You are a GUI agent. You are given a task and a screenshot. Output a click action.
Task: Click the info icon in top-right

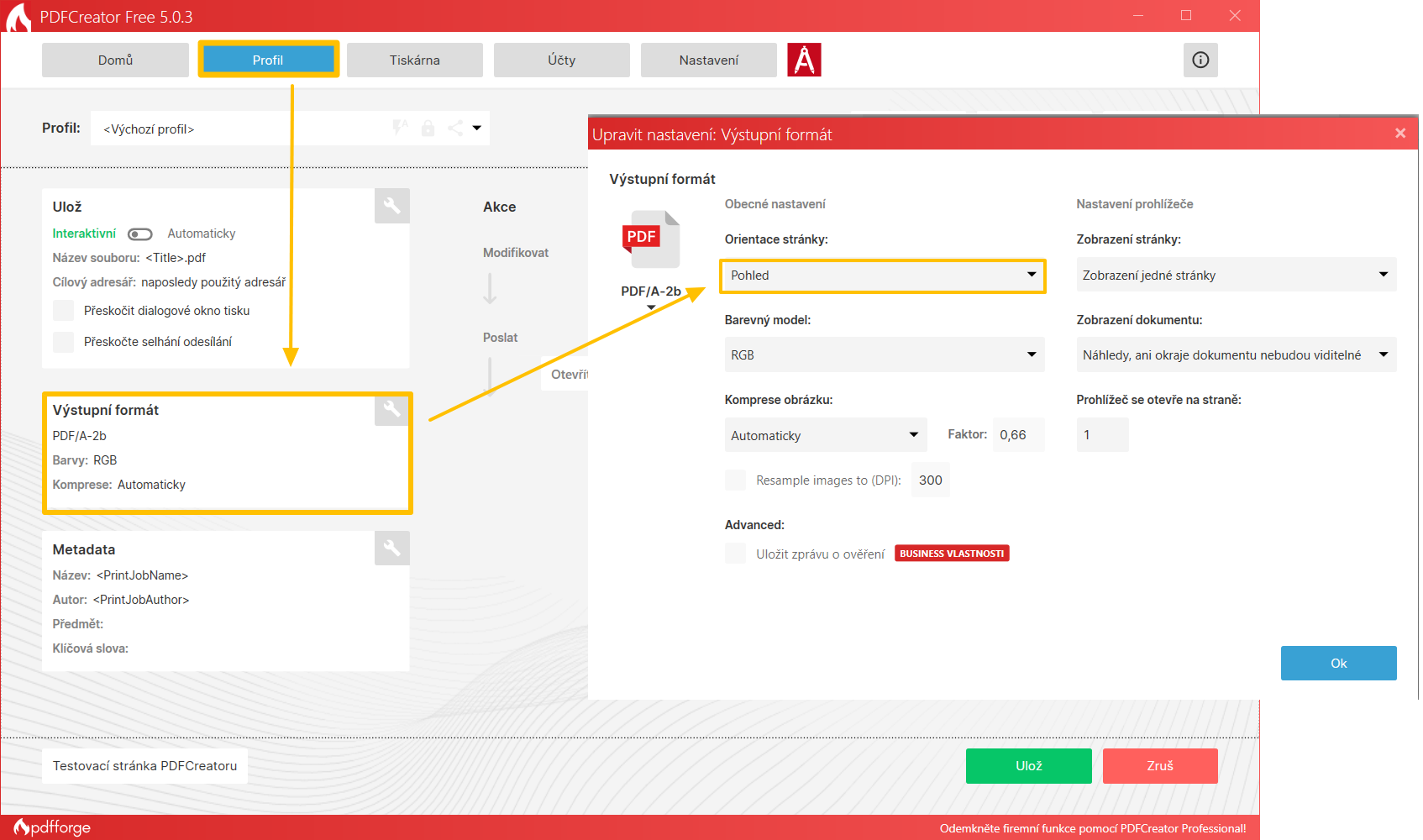[x=1200, y=60]
